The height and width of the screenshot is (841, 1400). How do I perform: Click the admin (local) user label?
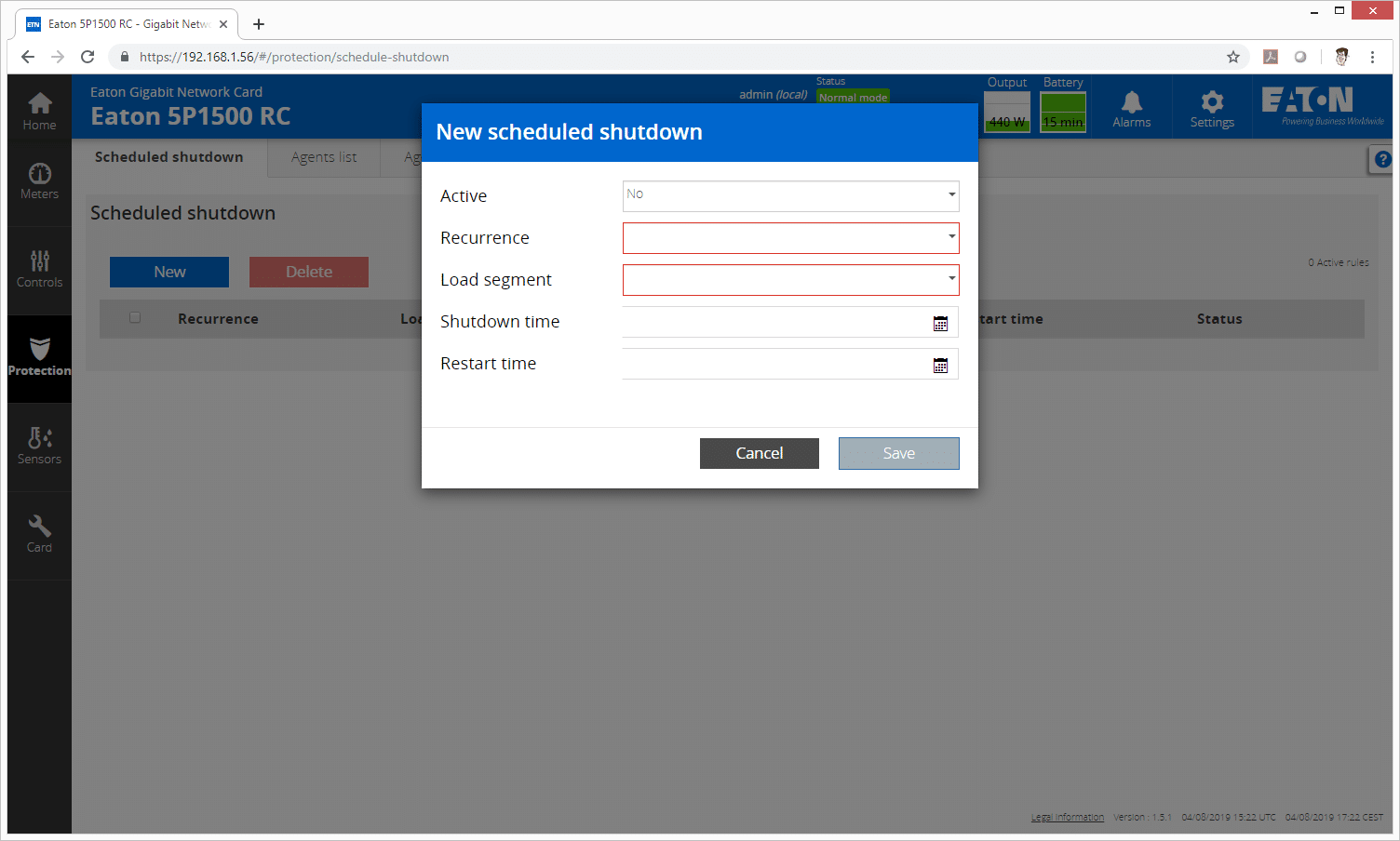tap(773, 94)
